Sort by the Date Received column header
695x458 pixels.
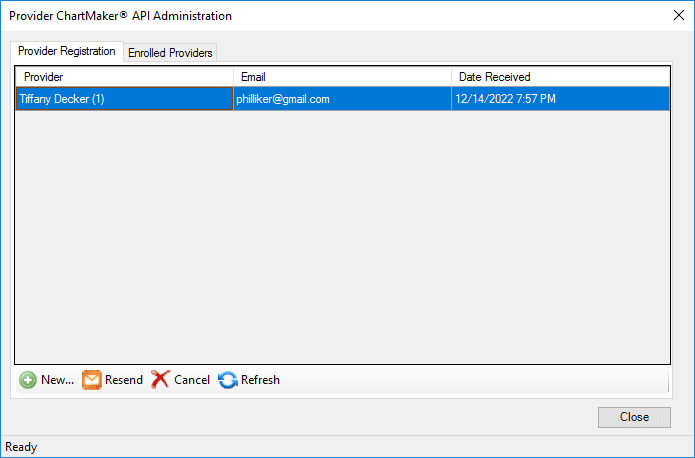[560, 77]
